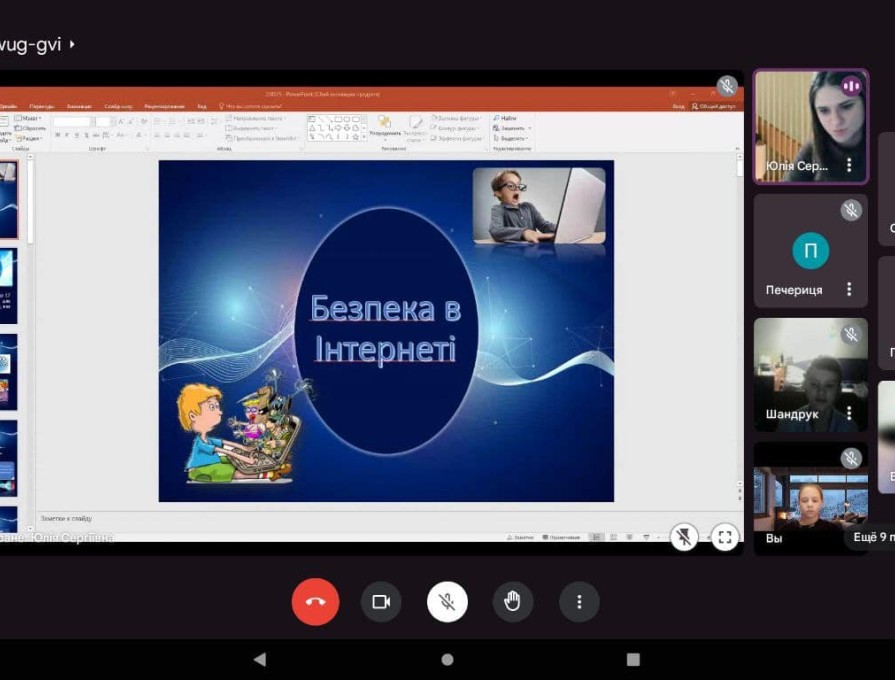Viewport: 895px width, 680px height.
Task: Unmute the microphone in the call controls
Action: click(447, 601)
